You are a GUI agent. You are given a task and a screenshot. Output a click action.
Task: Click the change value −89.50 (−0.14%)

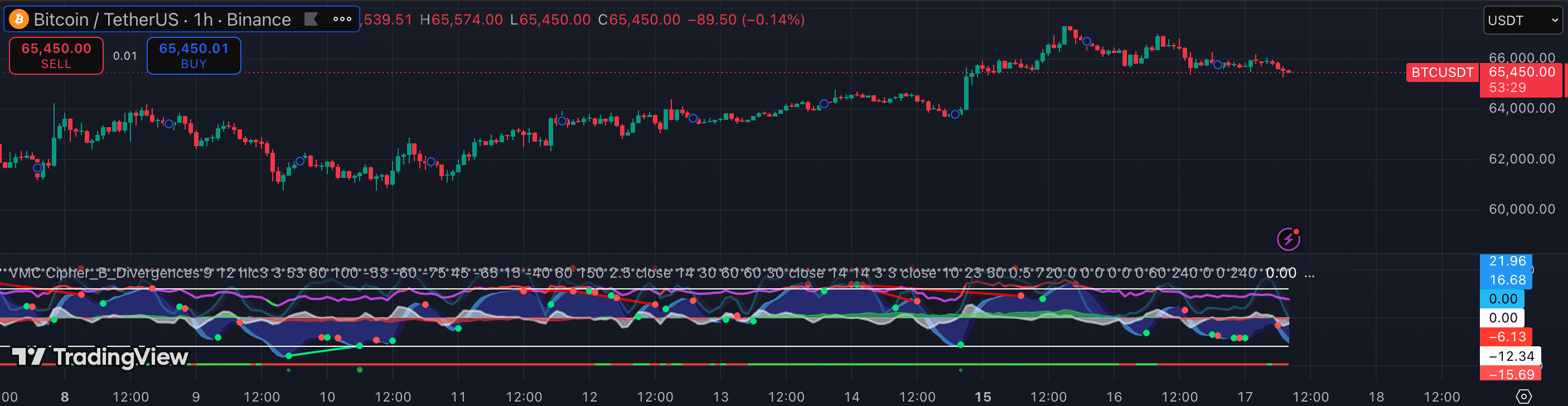click(746, 20)
